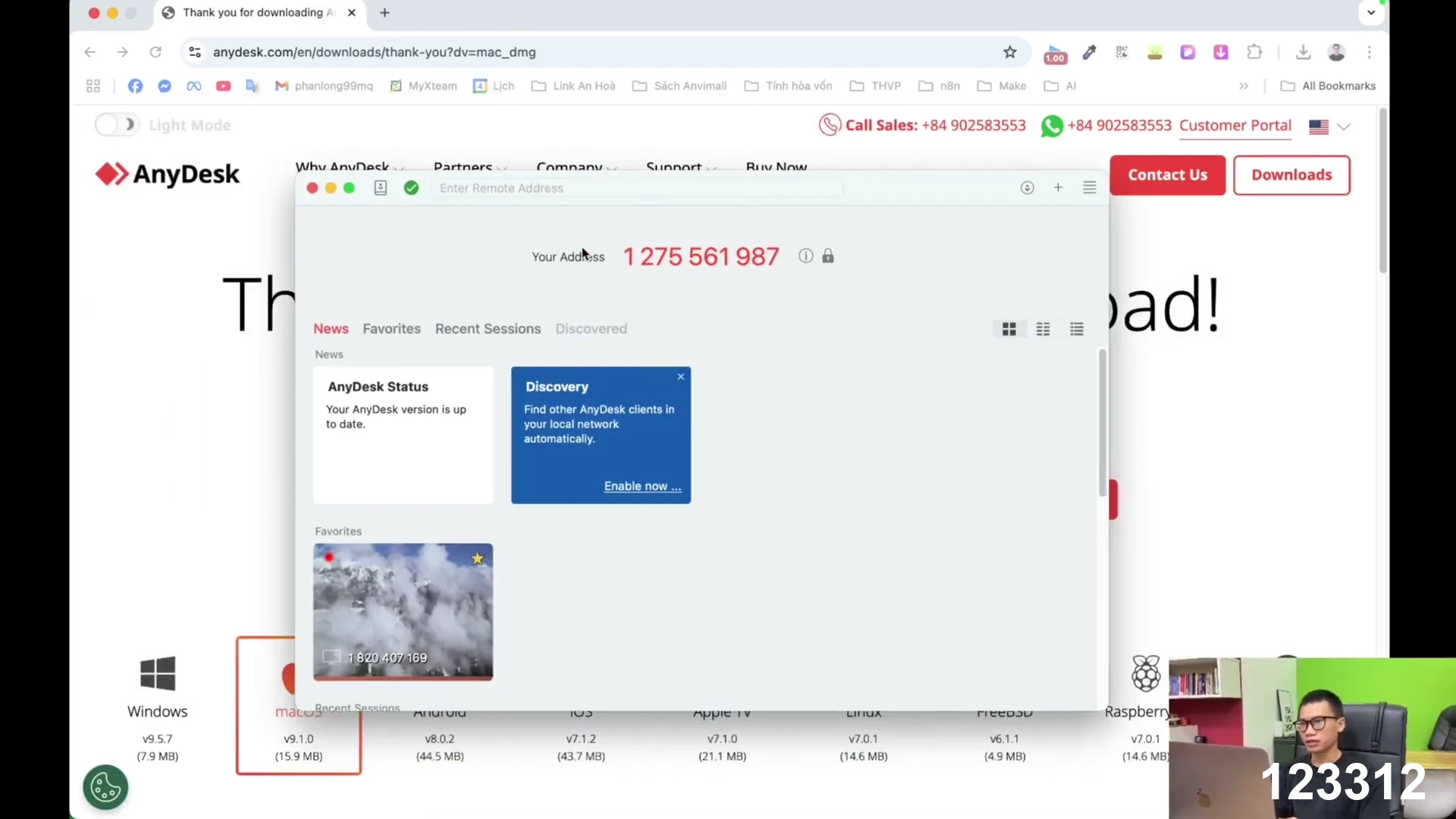Open the Customer Portal link
The image size is (1456, 819).
coord(1235,126)
